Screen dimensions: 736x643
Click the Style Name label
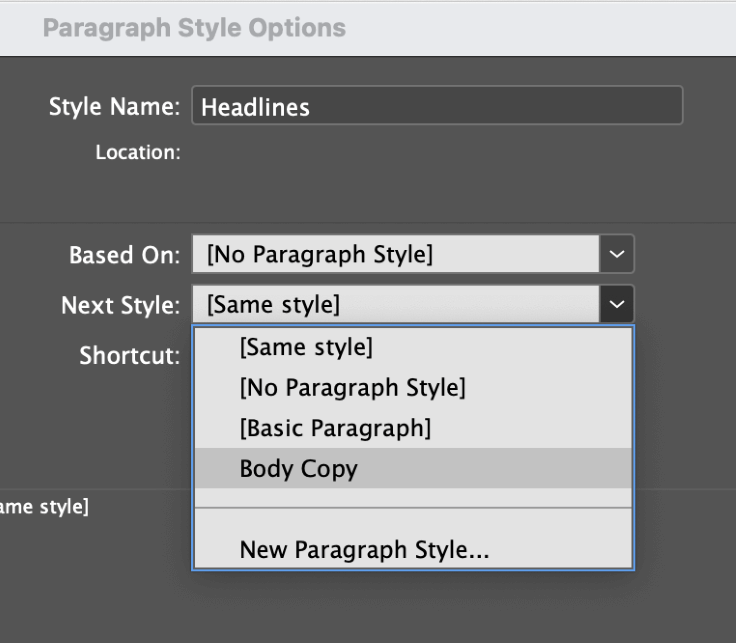115,107
